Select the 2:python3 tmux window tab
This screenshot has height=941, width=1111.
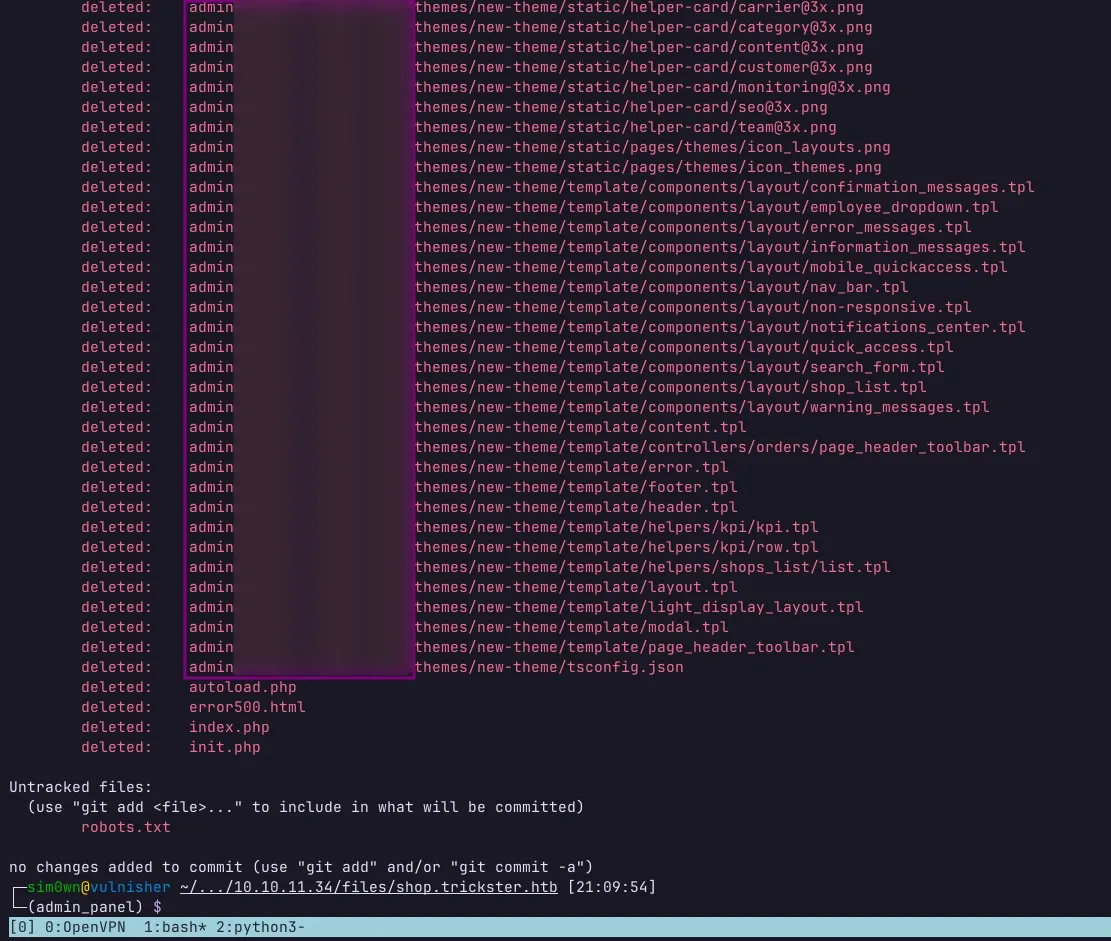click(x=261, y=927)
